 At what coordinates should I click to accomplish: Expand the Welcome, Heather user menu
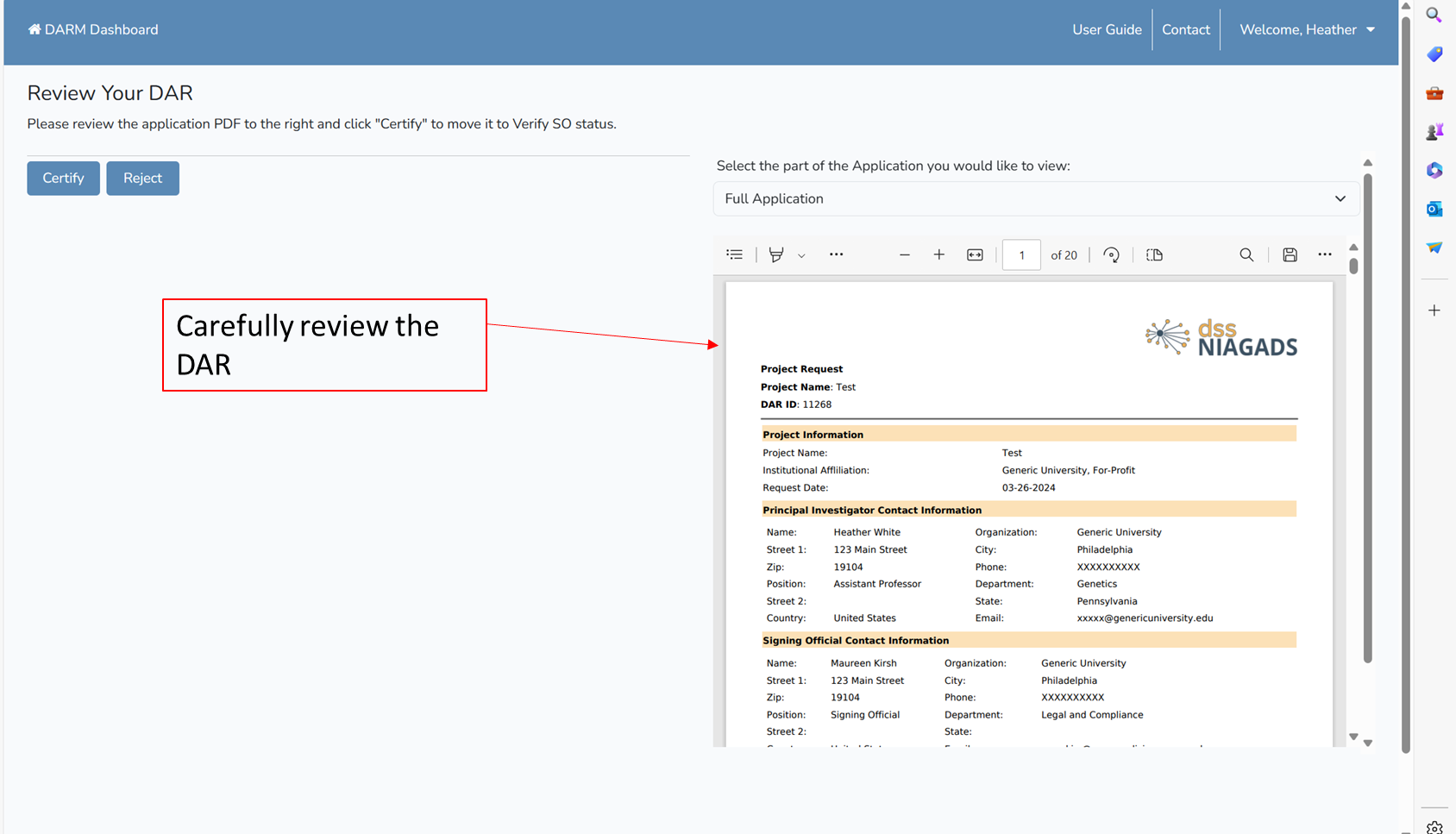(1307, 29)
